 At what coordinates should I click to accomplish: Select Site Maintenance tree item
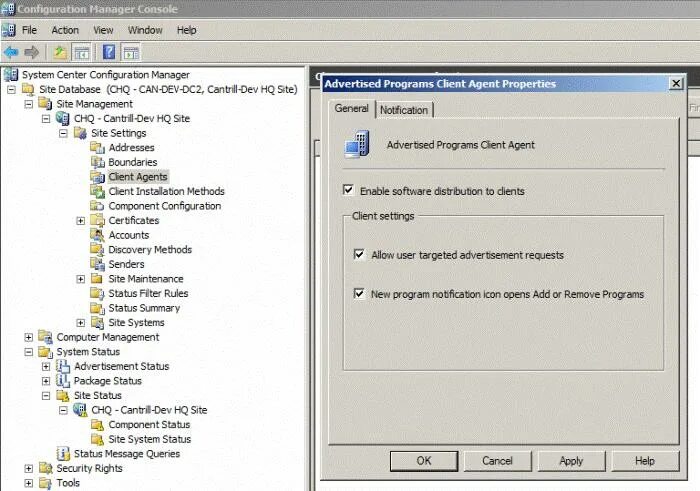(146, 279)
